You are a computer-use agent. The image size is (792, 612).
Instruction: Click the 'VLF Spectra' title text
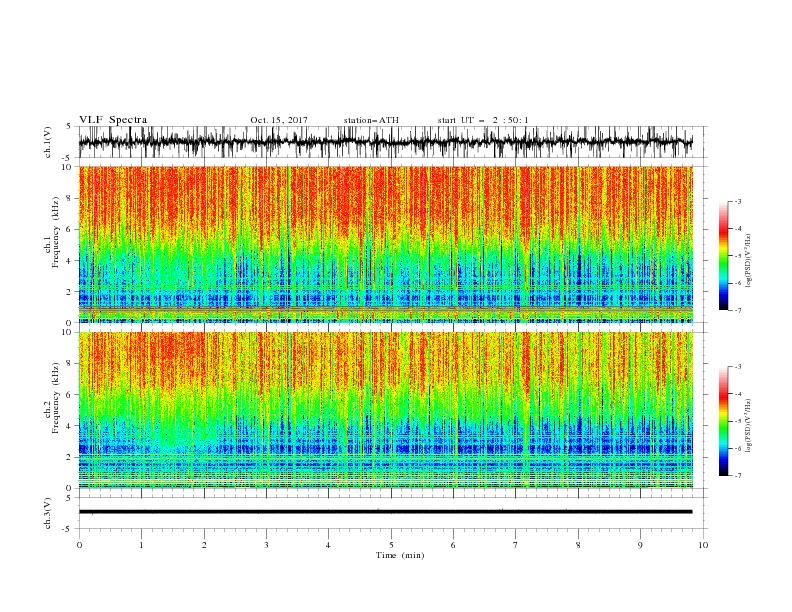(113, 120)
